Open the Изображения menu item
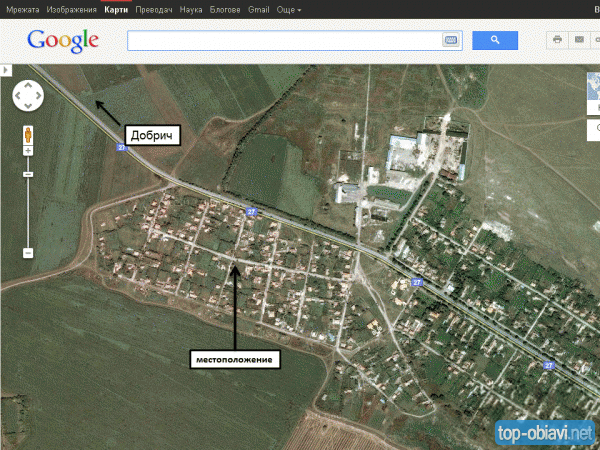 coord(72,10)
